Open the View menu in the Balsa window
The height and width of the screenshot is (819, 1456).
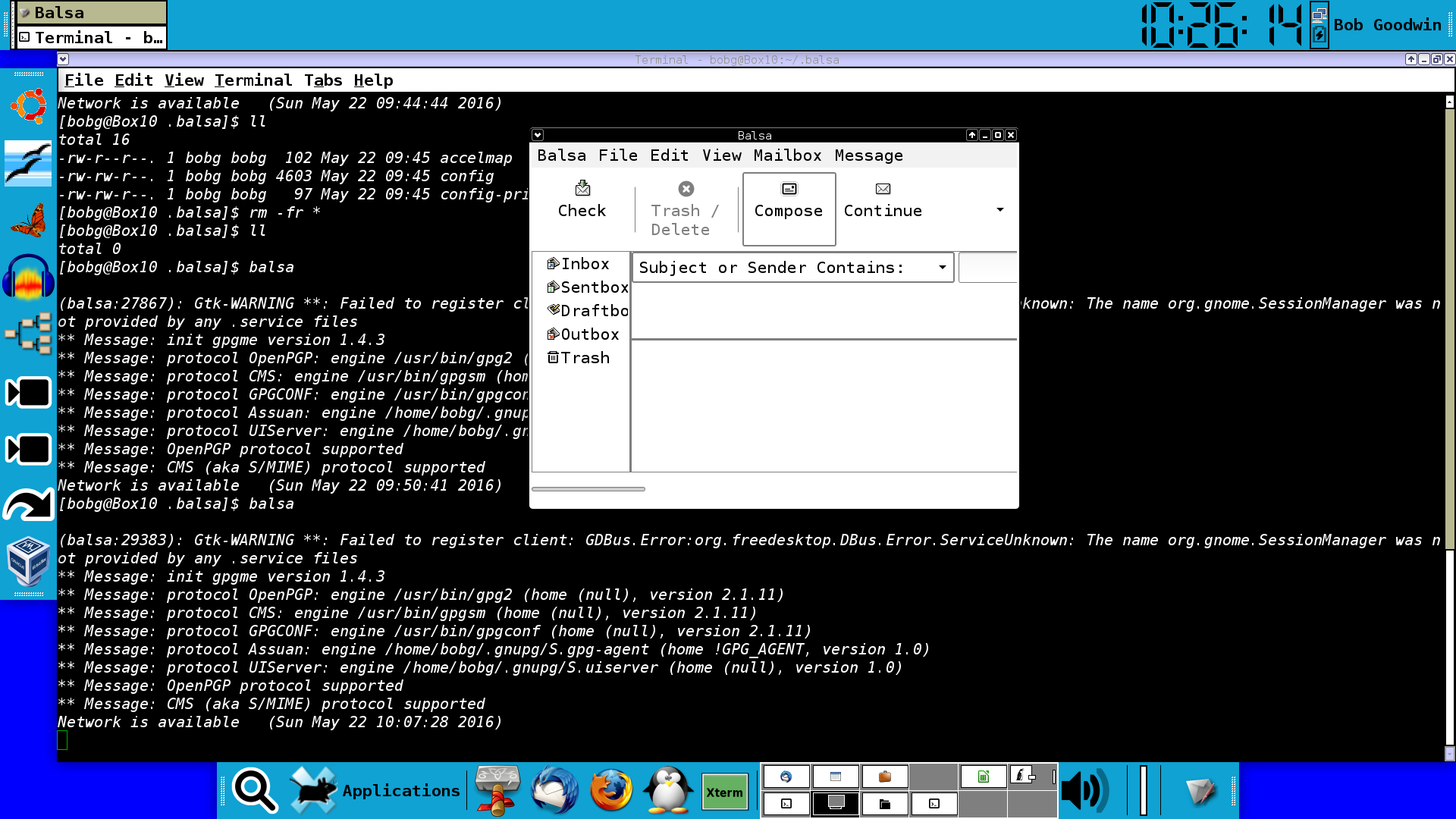pos(721,155)
